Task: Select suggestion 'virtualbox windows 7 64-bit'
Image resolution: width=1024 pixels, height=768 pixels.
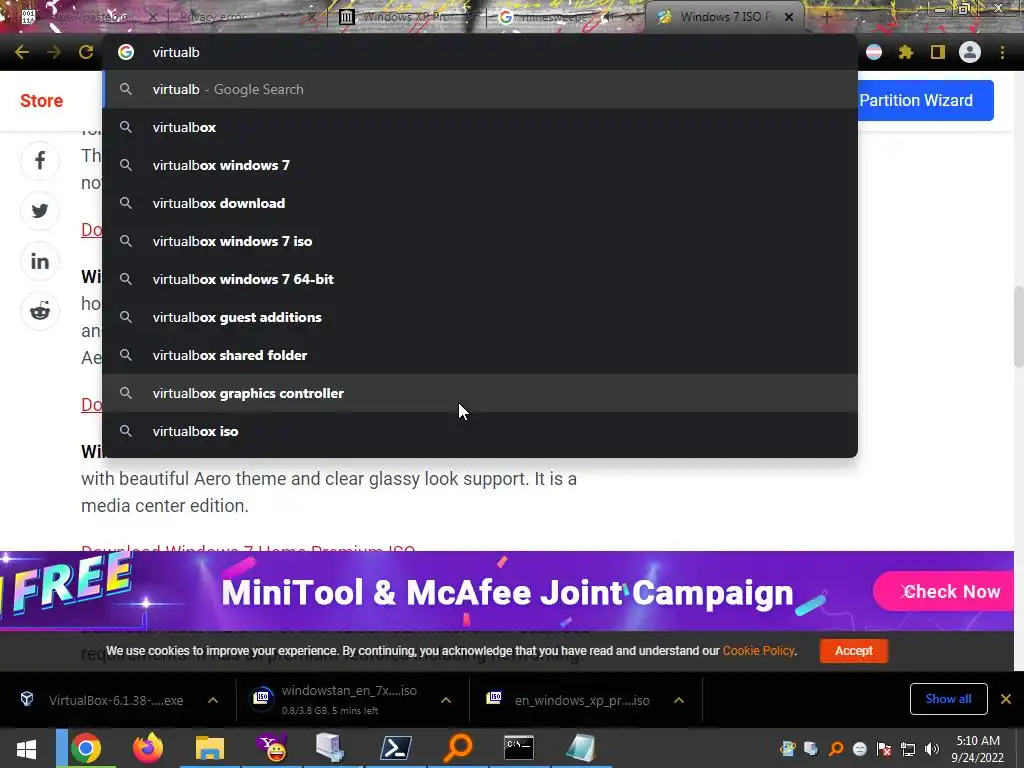Action: click(480, 279)
